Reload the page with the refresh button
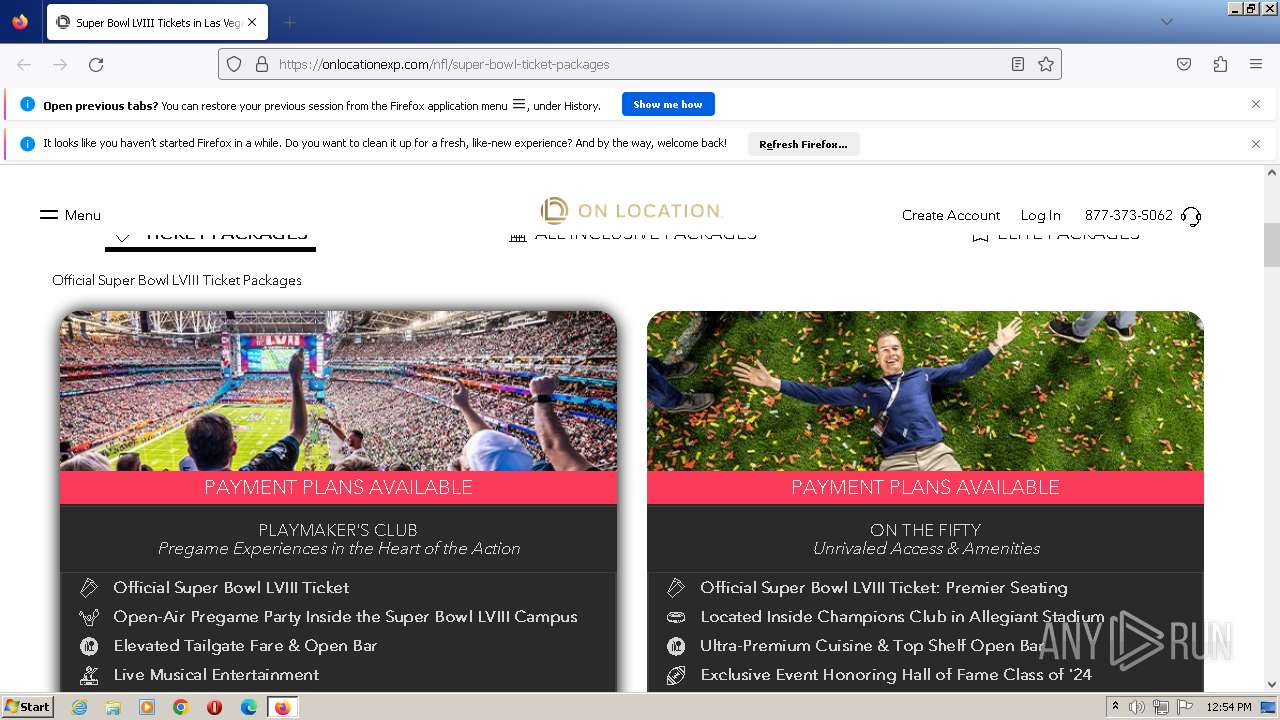The width and height of the screenshot is (1280, 720). click(96, 64)
